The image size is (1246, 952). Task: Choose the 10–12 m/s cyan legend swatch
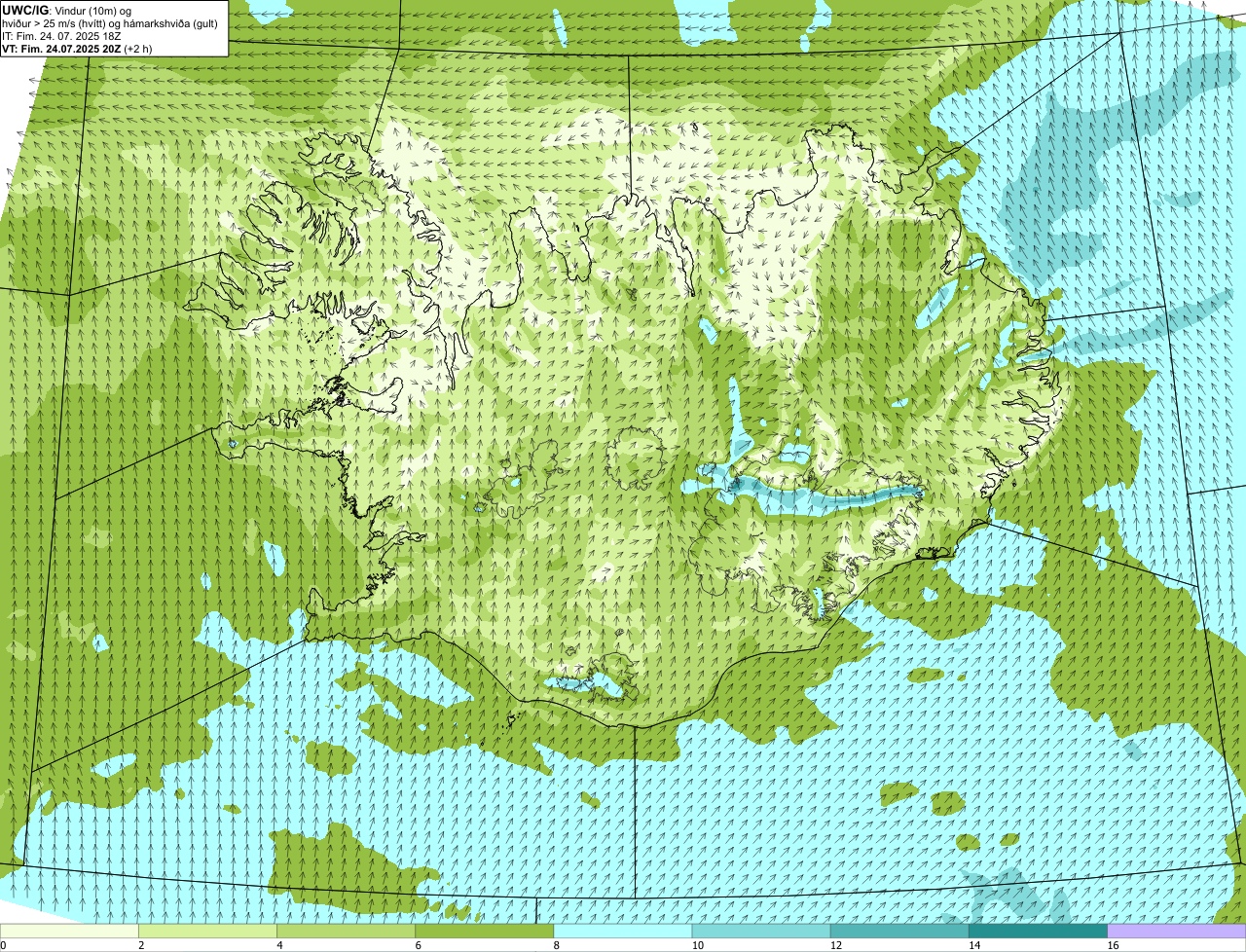click(x=761, y=932)
